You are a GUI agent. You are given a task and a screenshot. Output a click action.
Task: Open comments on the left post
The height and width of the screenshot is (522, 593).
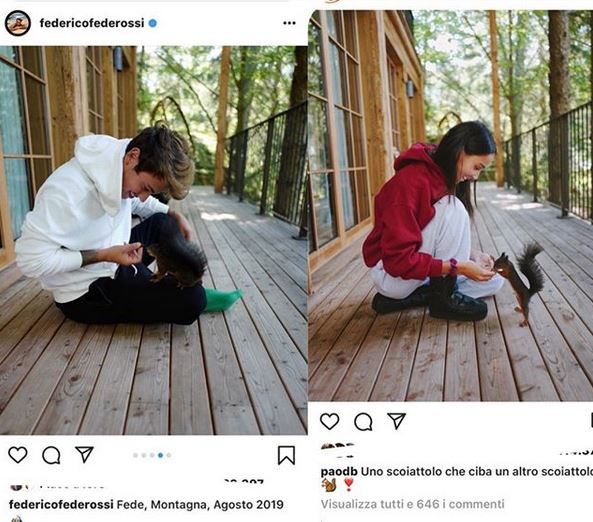(51, 455)
